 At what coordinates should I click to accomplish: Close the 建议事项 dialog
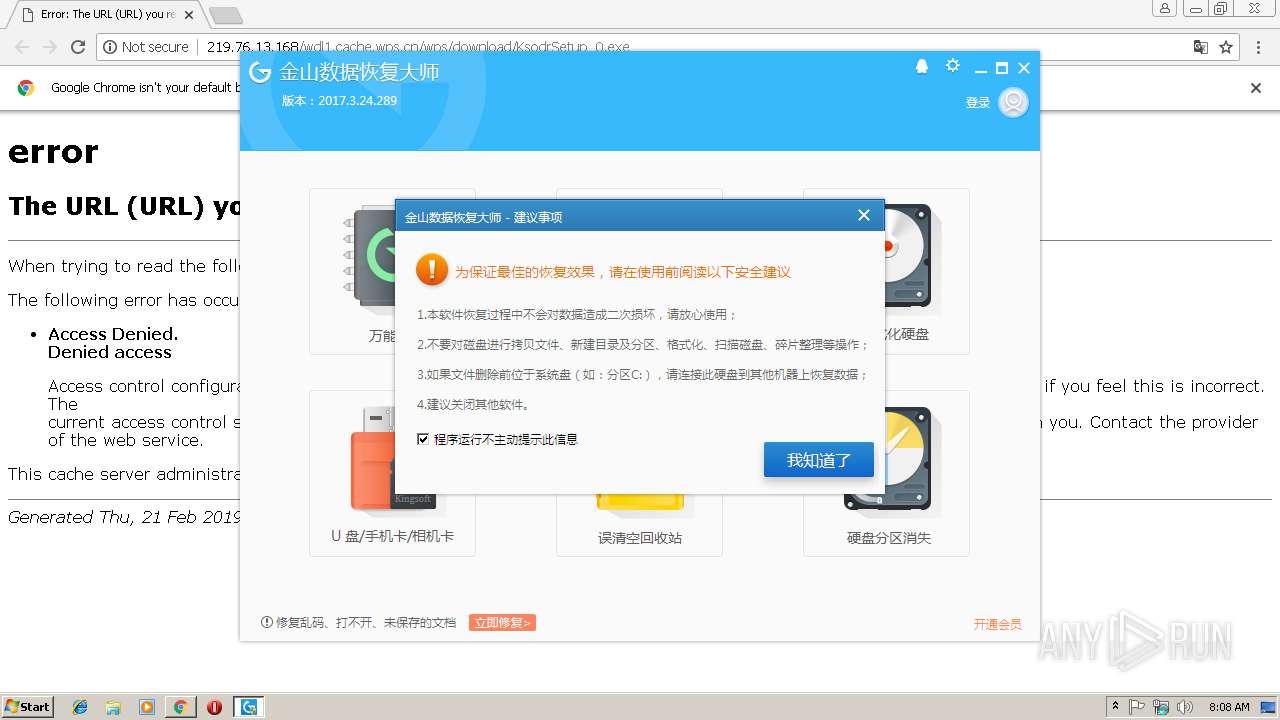tap(864, 215)
